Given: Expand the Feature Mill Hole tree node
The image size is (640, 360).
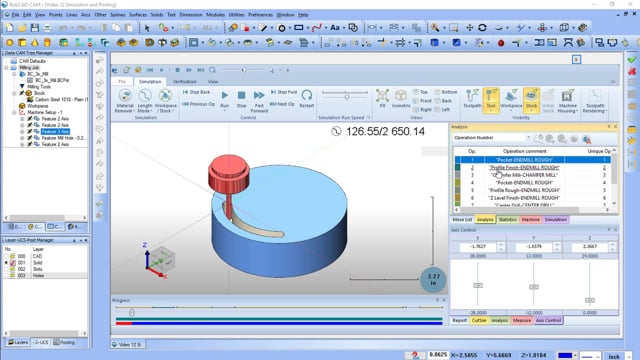Looking at the screenshot, I should coord(22,138).
